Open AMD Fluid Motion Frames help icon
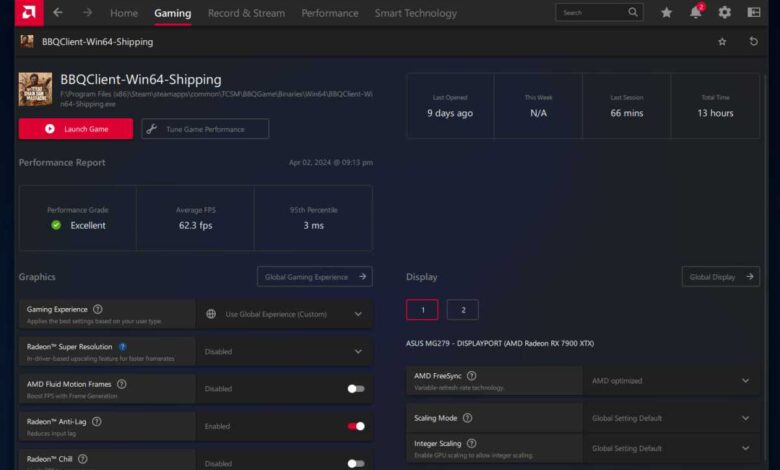 click(x=121, y=384)
